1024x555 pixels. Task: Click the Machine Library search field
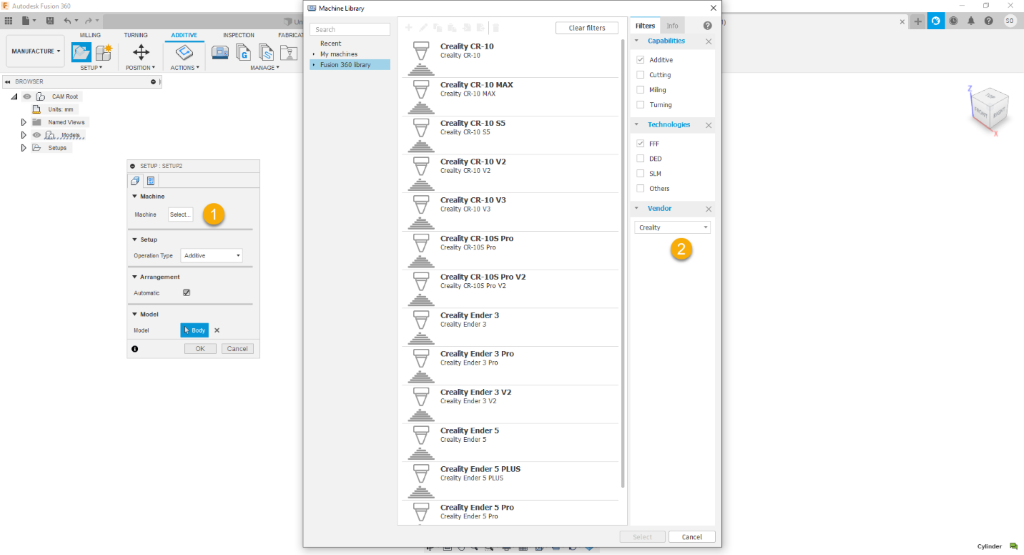click(x=350, y=29)
